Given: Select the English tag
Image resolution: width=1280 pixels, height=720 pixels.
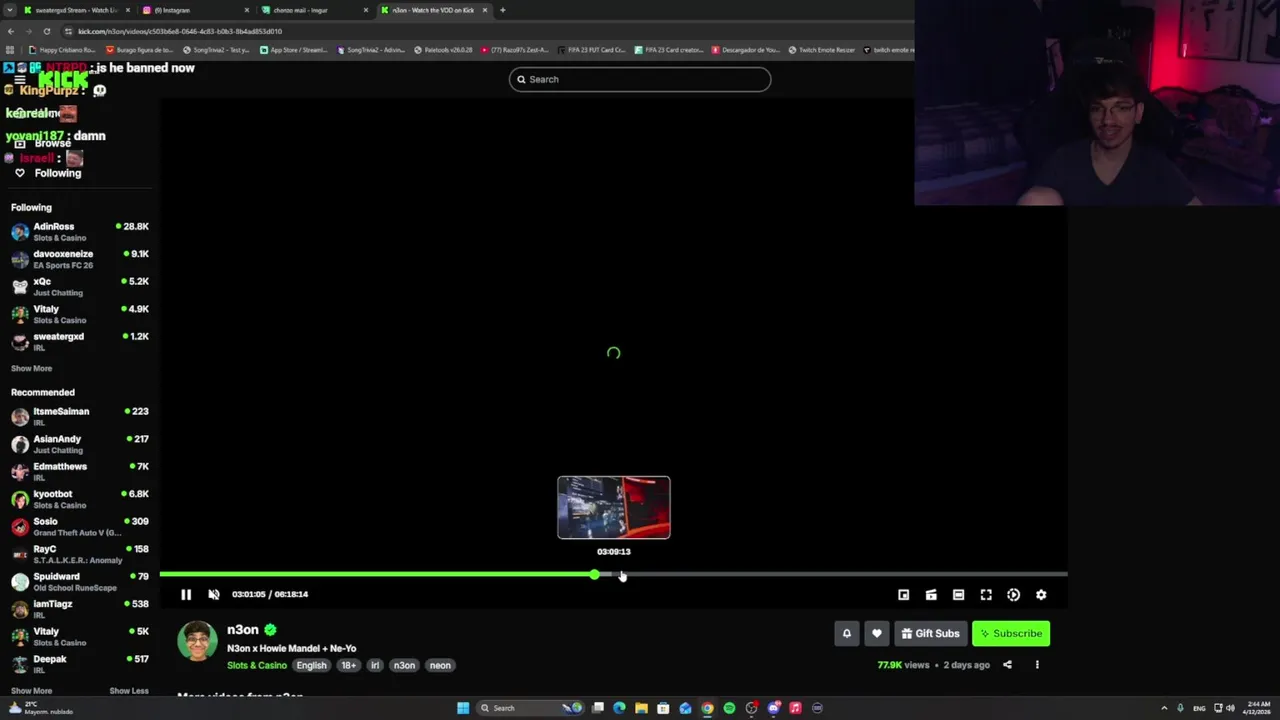Looking at the screenshot, I should [311, 665].
